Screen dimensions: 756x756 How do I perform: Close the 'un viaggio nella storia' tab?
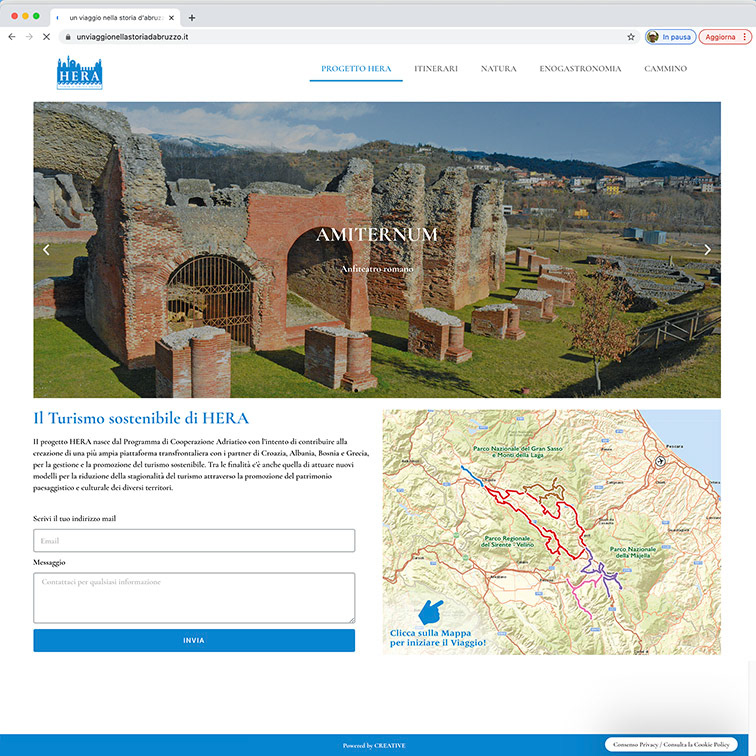(x=171, y=18)
